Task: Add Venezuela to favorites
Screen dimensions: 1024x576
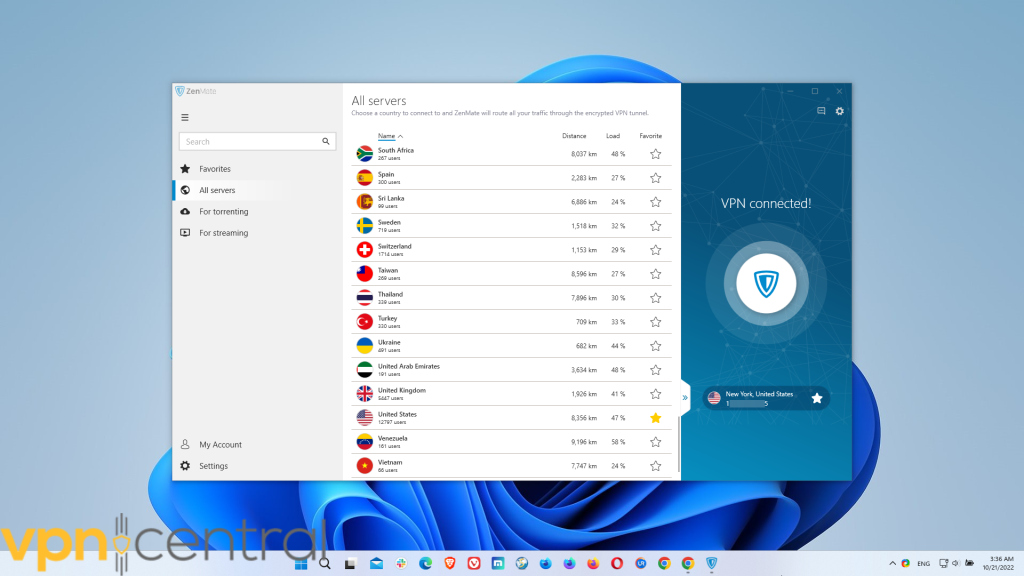Action: pyautogui.click(x=656, y=442)
